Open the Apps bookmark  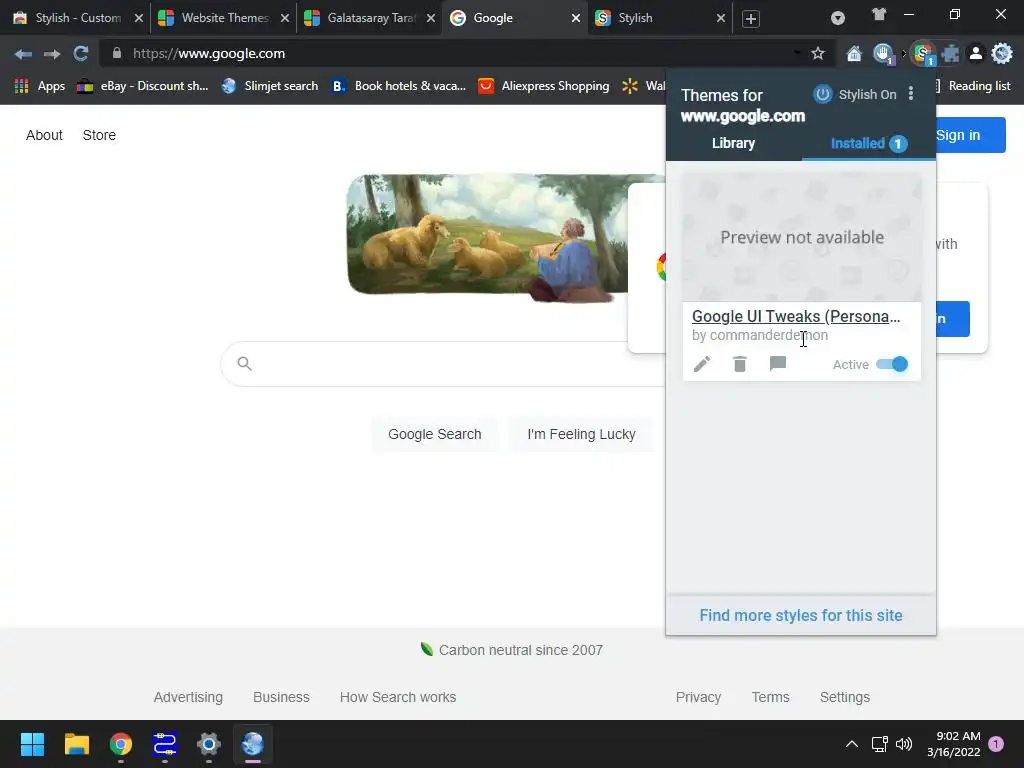pyautogui.click(x=39, y=86)
